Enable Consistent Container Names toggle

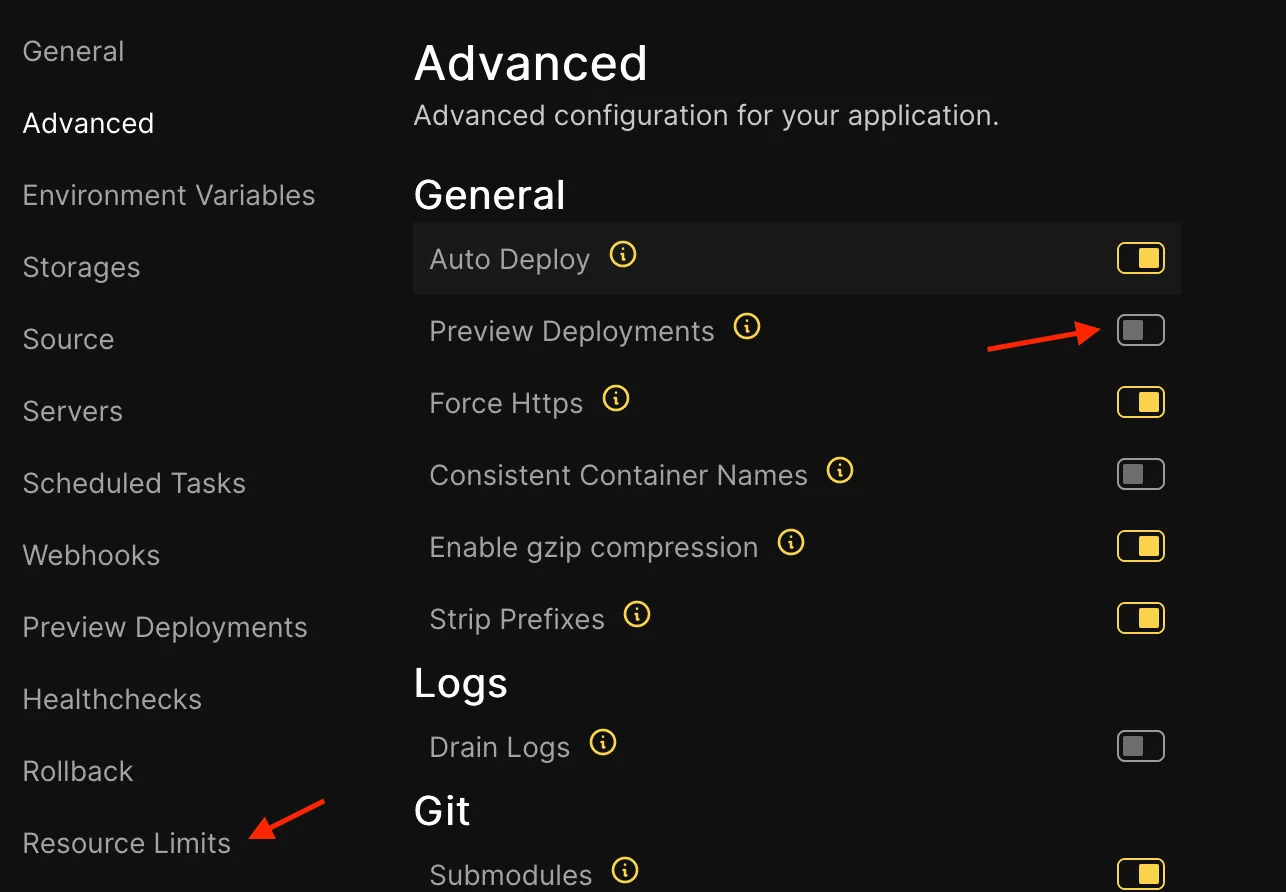(x=1141, y=475)
